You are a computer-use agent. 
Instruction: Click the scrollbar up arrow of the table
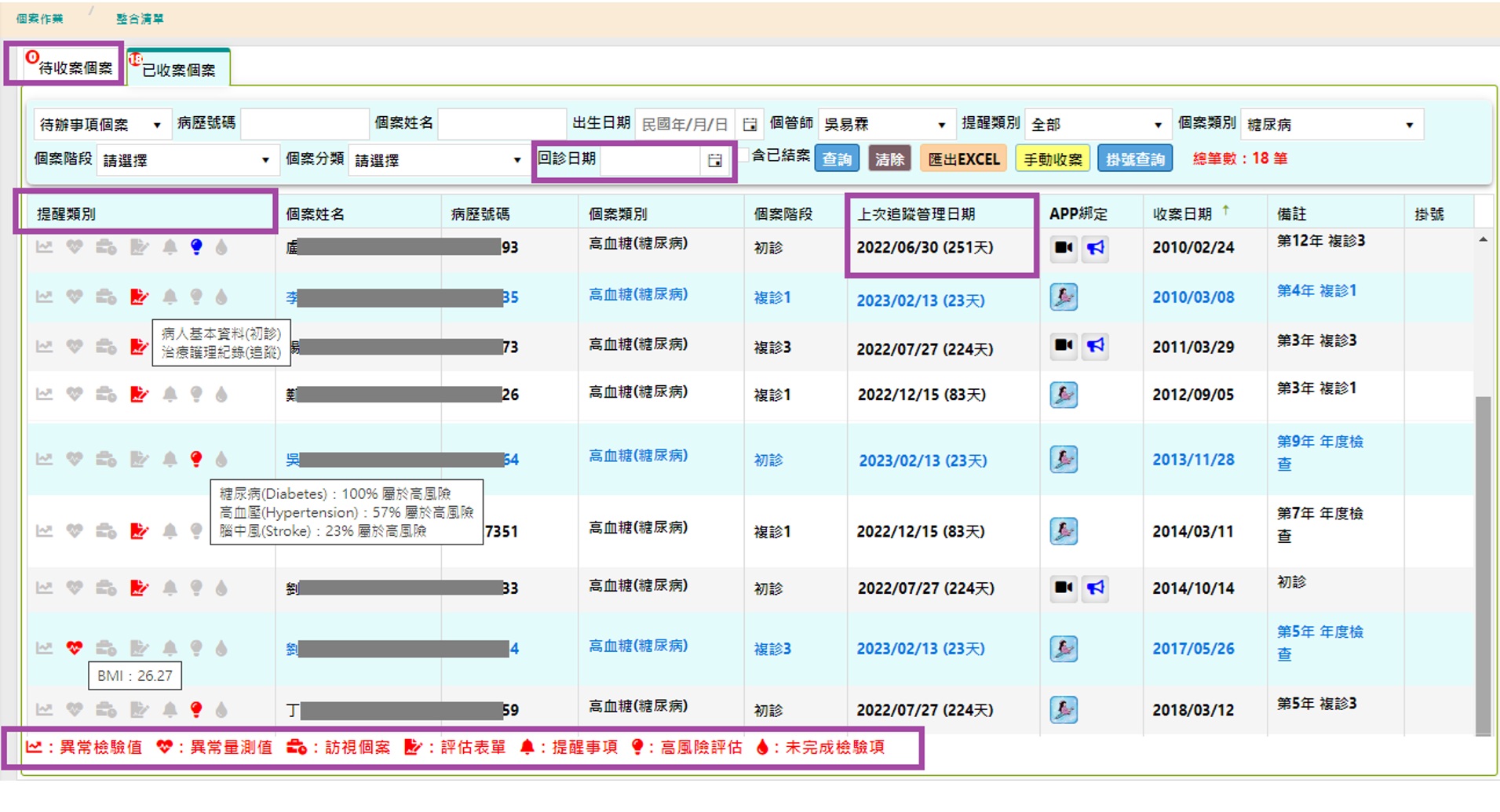click(1483, 239)
